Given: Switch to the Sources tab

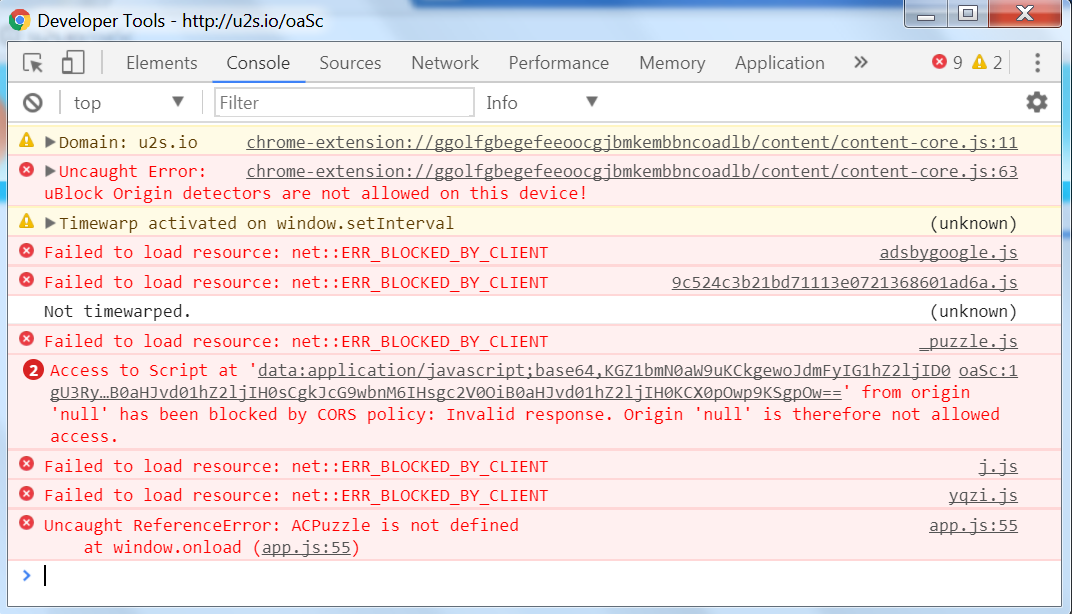Looking at the screenshot, I should click(x=350, y=62).
